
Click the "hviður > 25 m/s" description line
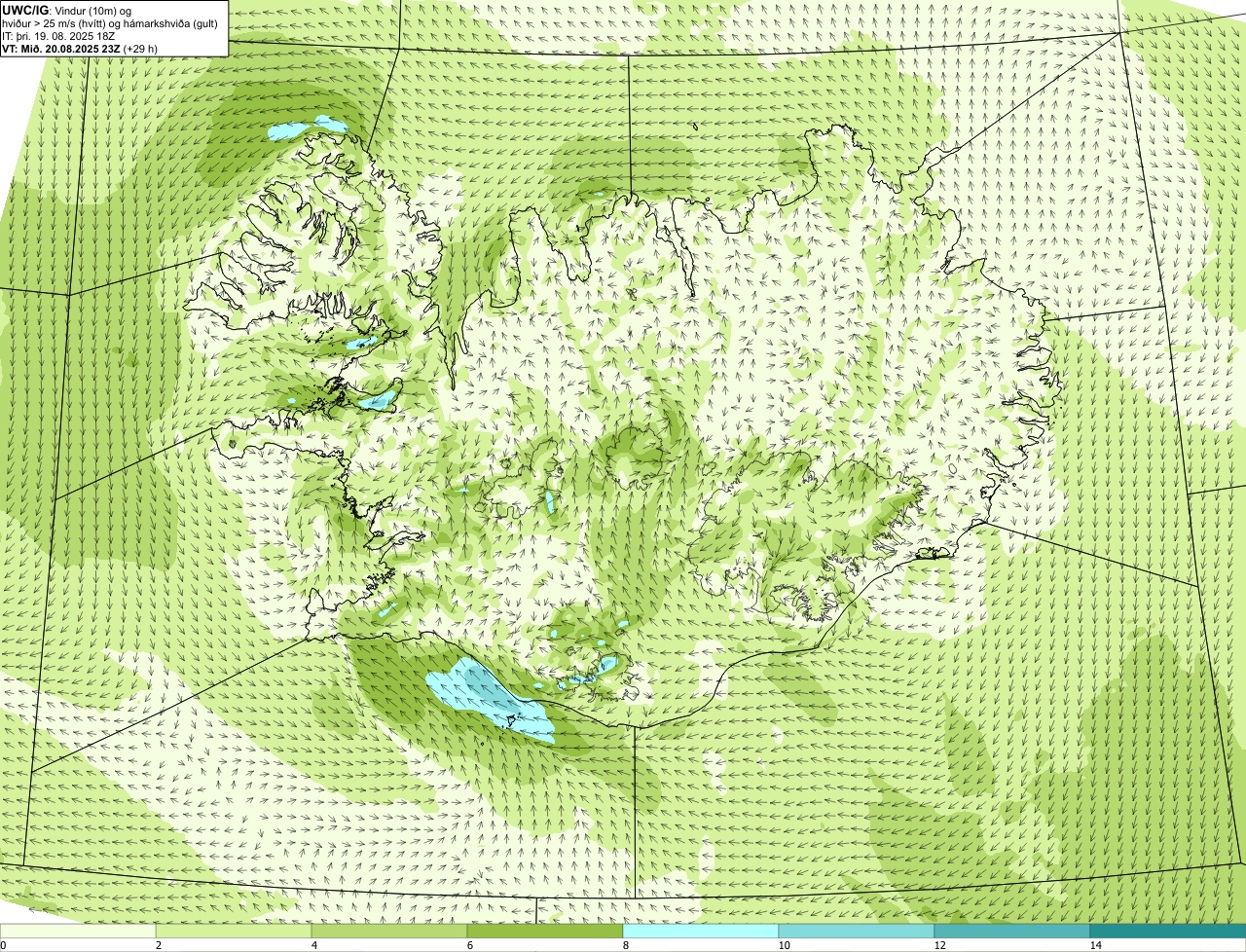click(110, 23)
